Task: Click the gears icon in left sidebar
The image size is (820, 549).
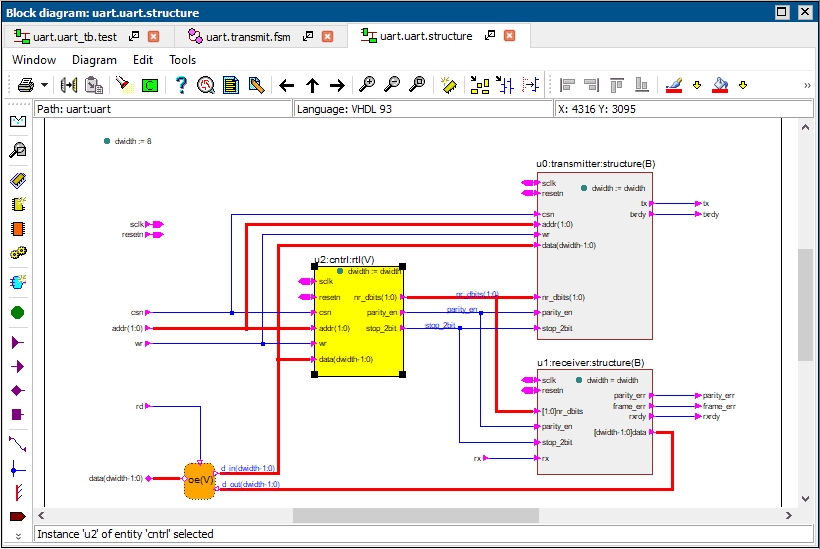Action: pyautogui.click(x=17, y=254)
